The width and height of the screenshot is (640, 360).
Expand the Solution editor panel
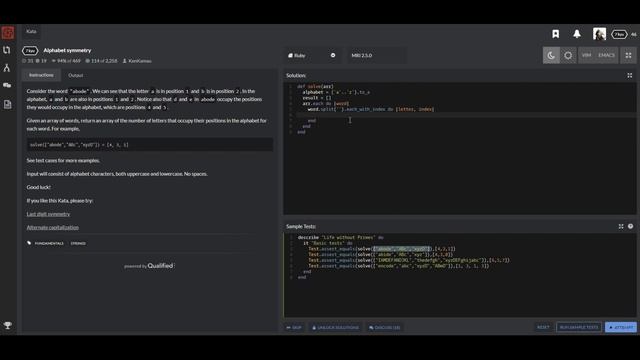630,76
